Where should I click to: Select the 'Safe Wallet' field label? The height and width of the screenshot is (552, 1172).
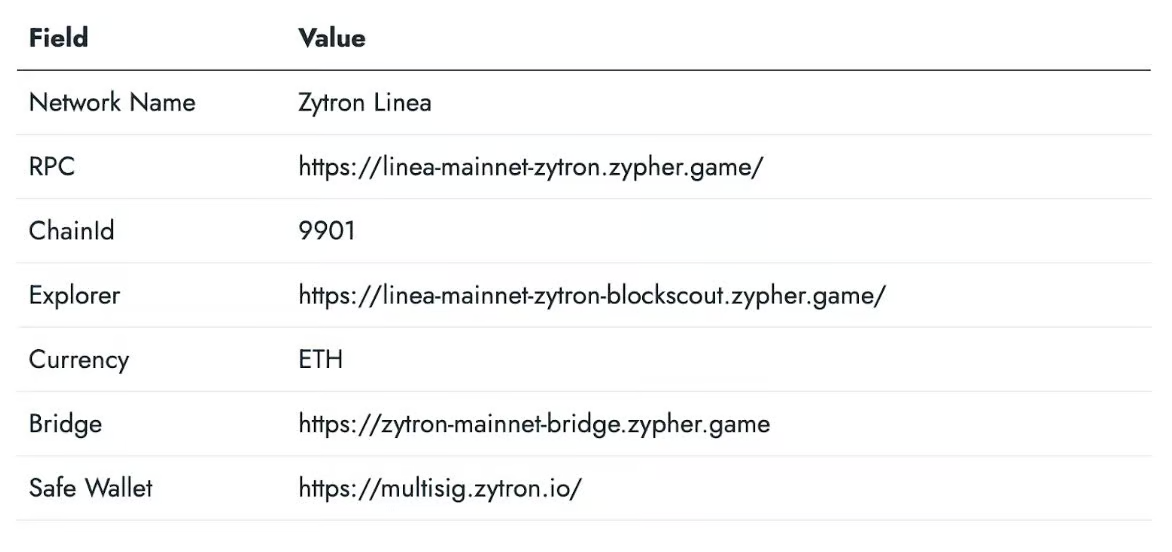90,488
